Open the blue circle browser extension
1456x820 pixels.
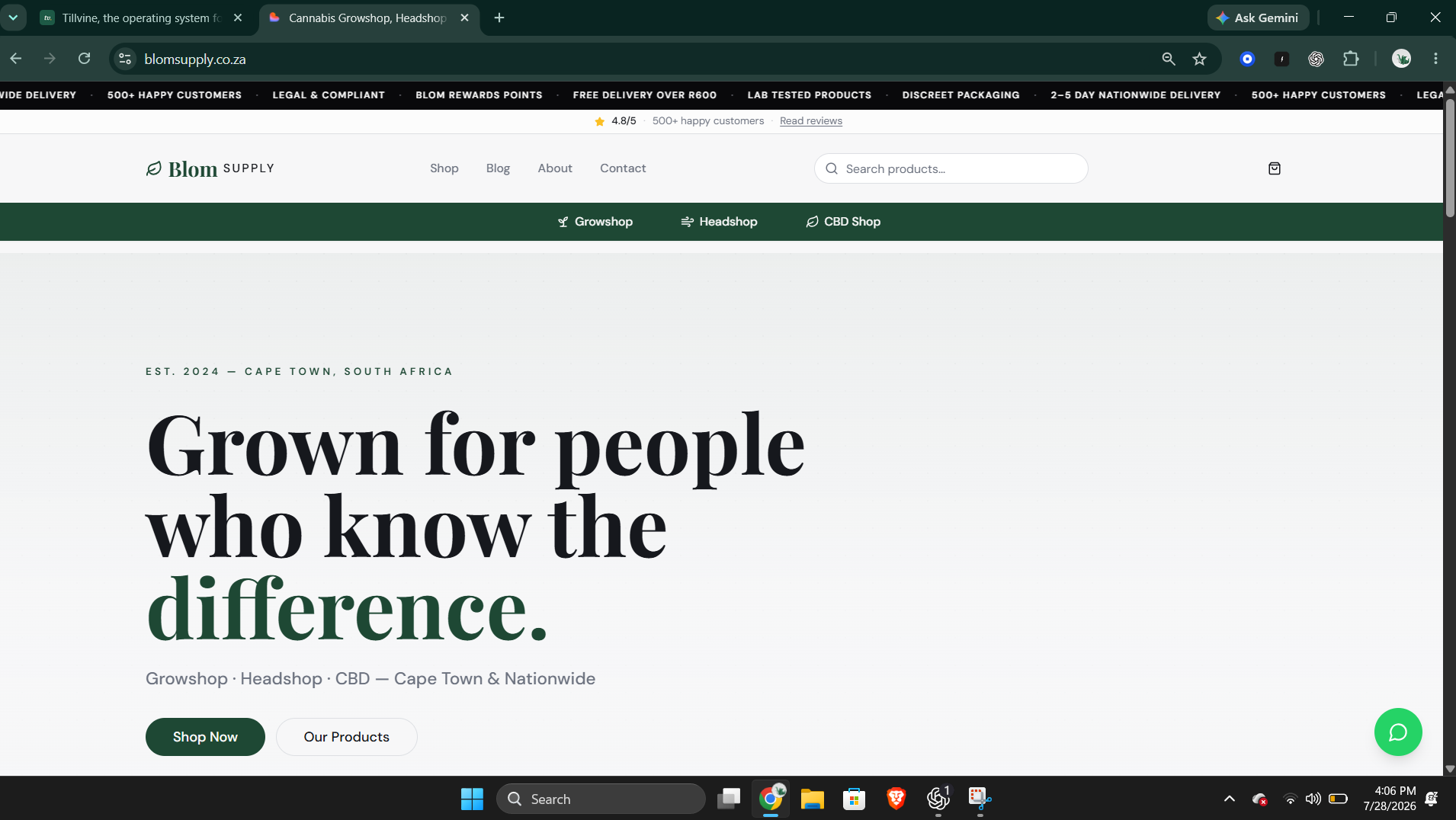pyautogui.click(x=1247, y=59)
